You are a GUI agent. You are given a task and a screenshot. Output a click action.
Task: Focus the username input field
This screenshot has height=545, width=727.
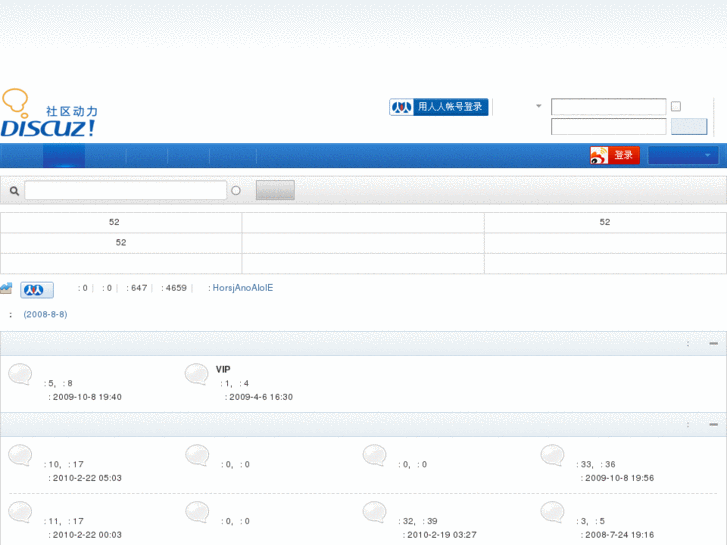click(x=608, y=107)
